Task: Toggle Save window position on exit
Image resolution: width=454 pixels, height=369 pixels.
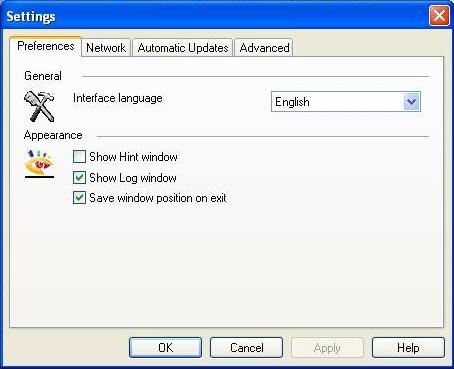Action: coord(79,198)
